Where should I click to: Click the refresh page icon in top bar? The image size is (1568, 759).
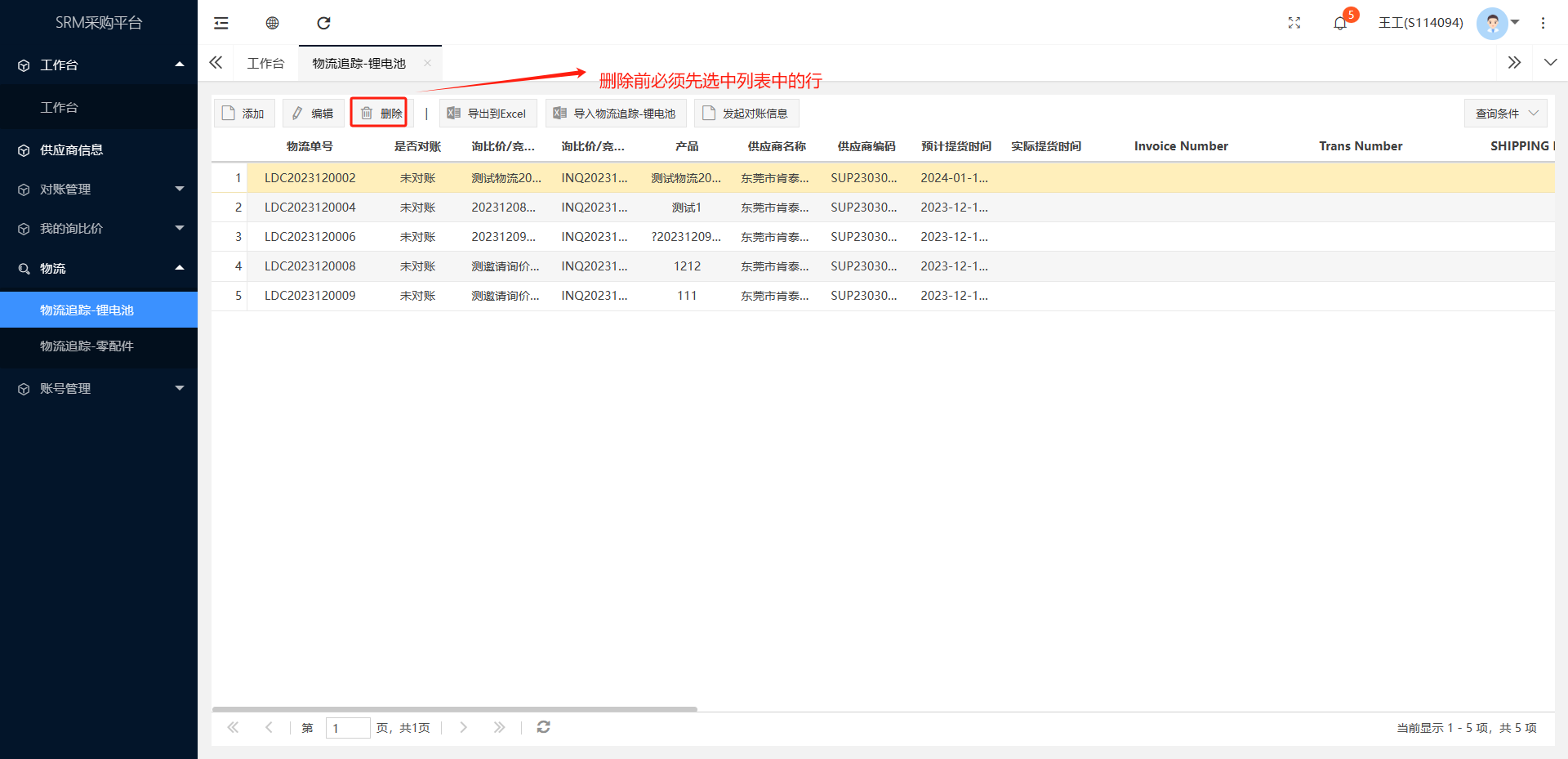pos(323,23)
